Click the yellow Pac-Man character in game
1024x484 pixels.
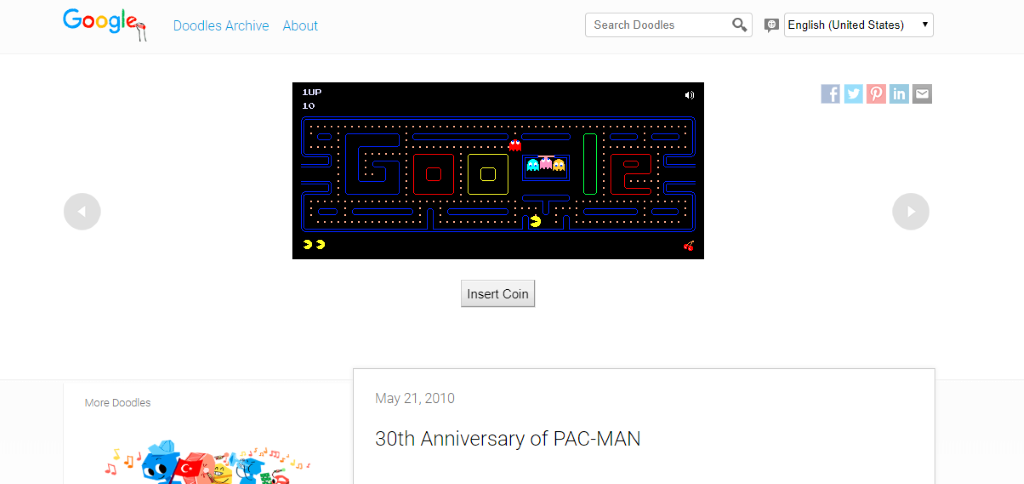pos(536,221)
